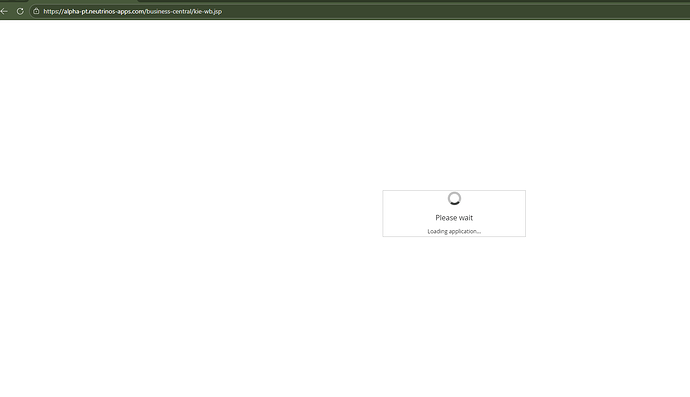Click the word "wait" in the dialog
The width and height of the screenshot is (690, 397).
tap(466, 218)
